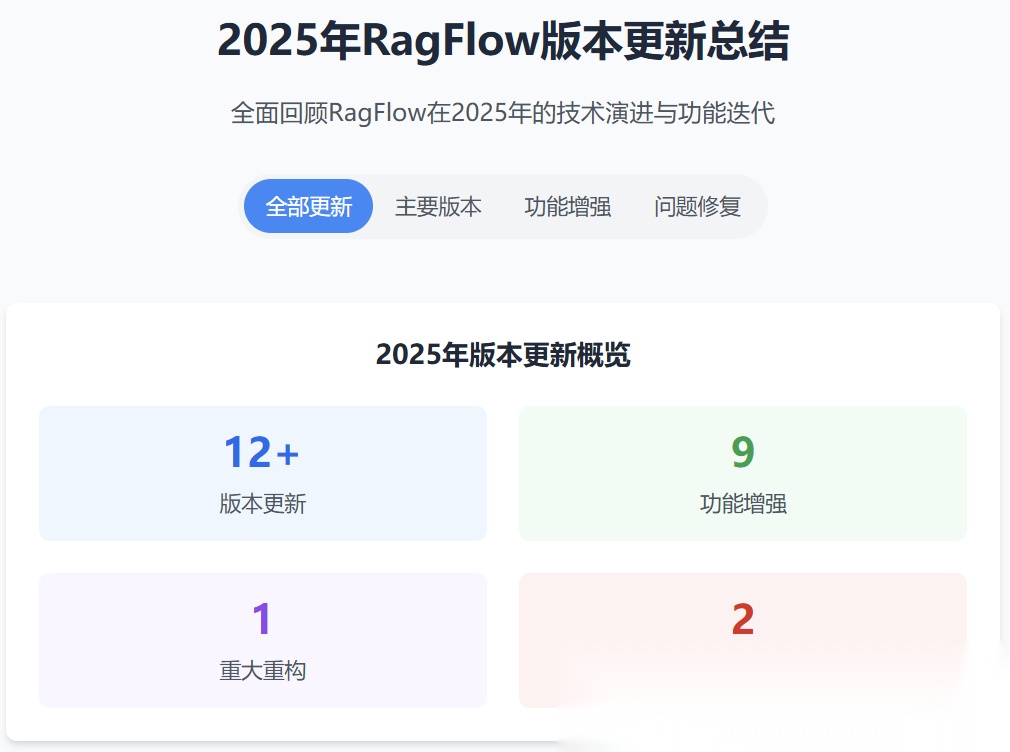This screenshot has width=1010, height=752.
Task: Click the 1 重大重构 stat card
Action: (x=263, y=640)
